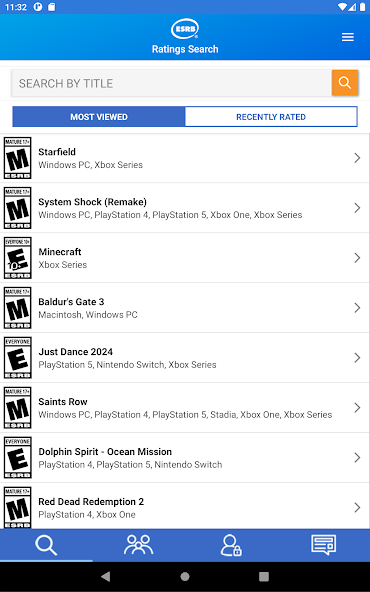370x592 pixels.
Task: Tap the orange search magnifier button
Action: [345, 83]
